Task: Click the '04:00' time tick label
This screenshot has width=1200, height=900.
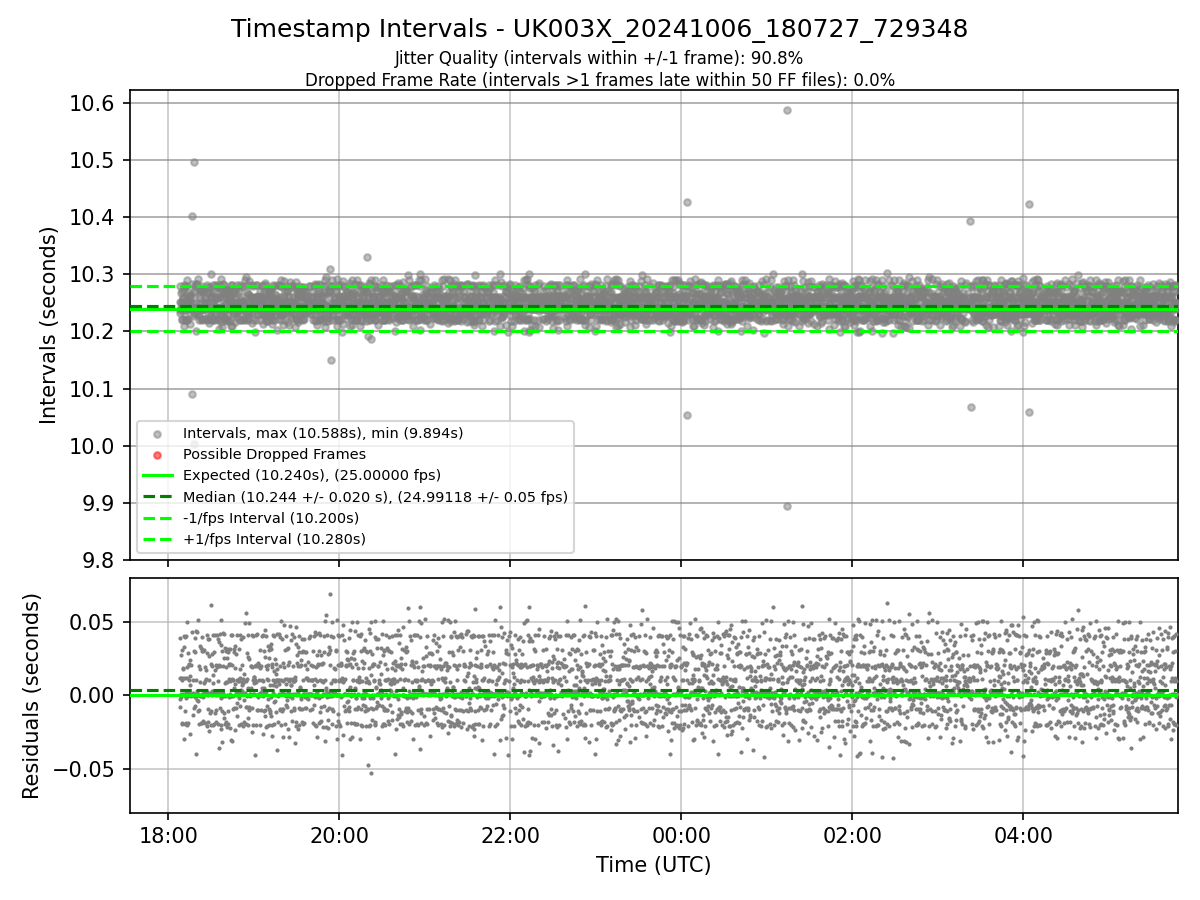Action: [1022, 834]
